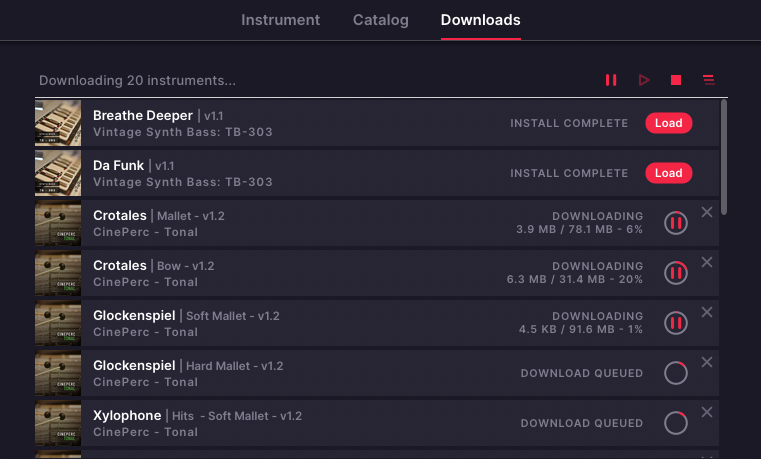This screenshot has width=761, height=459.
Task: Click '3.9 MB / 78.1 MB - 6%' progress text
Action: click(579, 229)
